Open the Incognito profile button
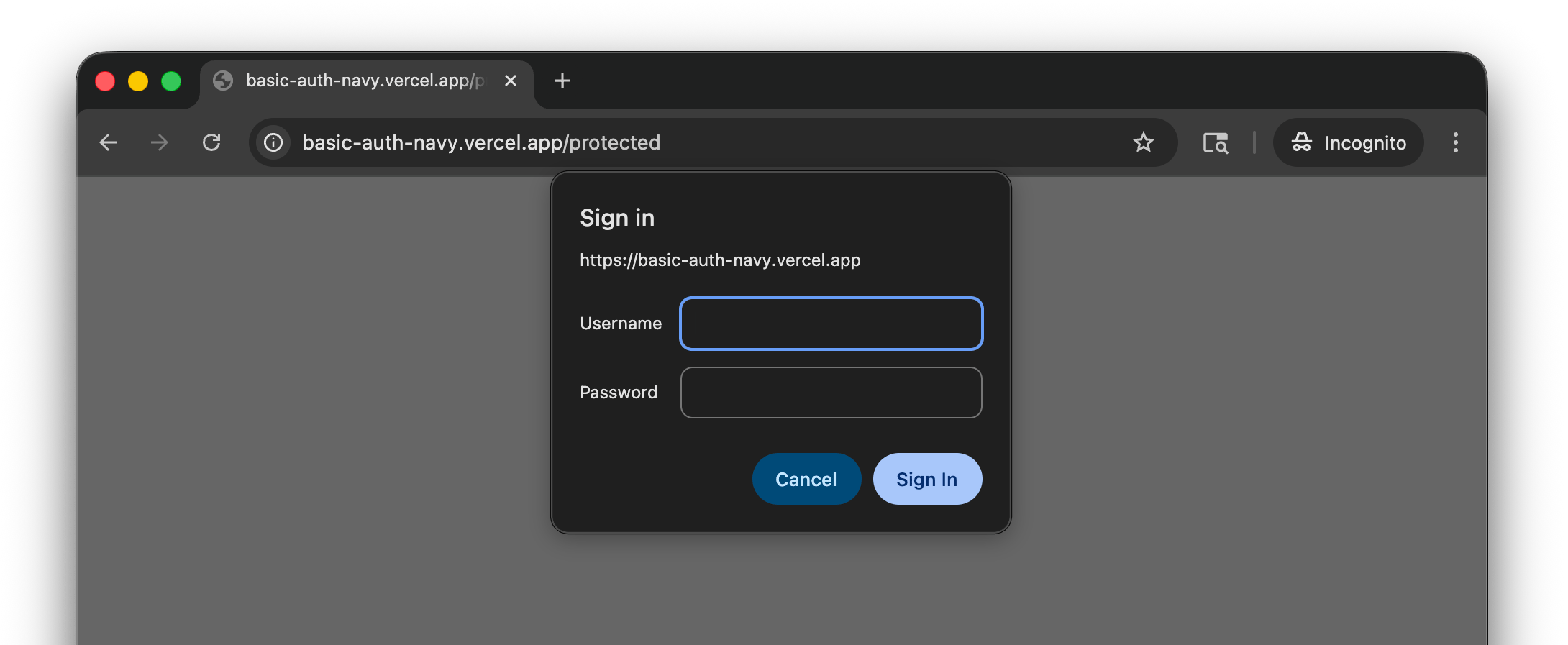 1349,142
